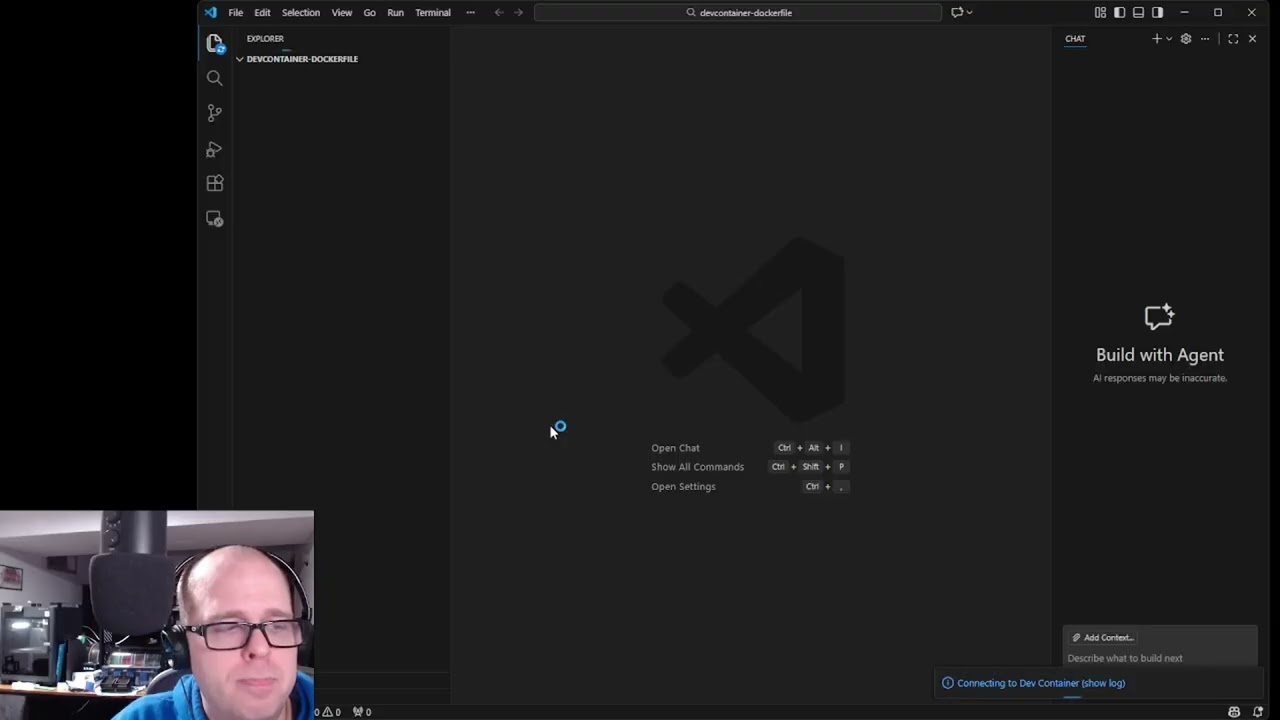Focus the 'Describe what to build next' input
The height and width of the screenshot is (720, 1280).
(x=1159, y=658)
